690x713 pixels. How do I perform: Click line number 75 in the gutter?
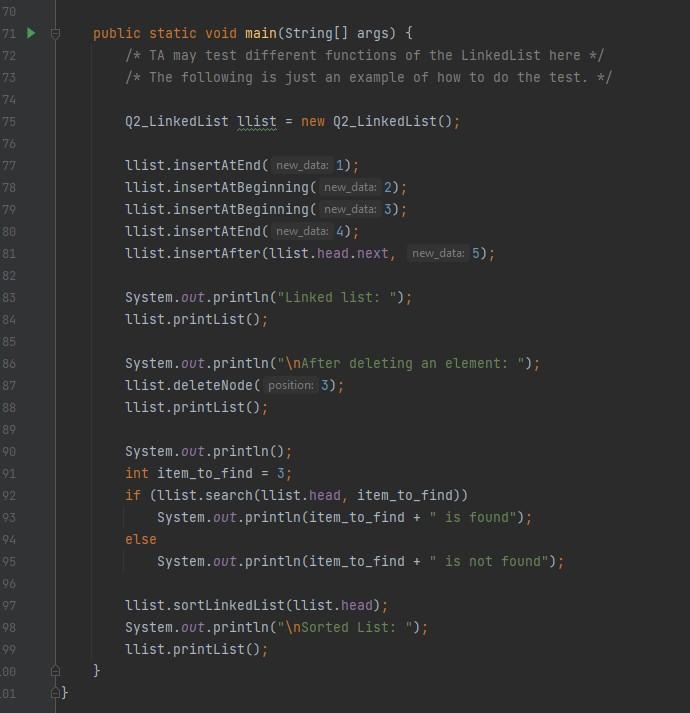click(8, 122)
